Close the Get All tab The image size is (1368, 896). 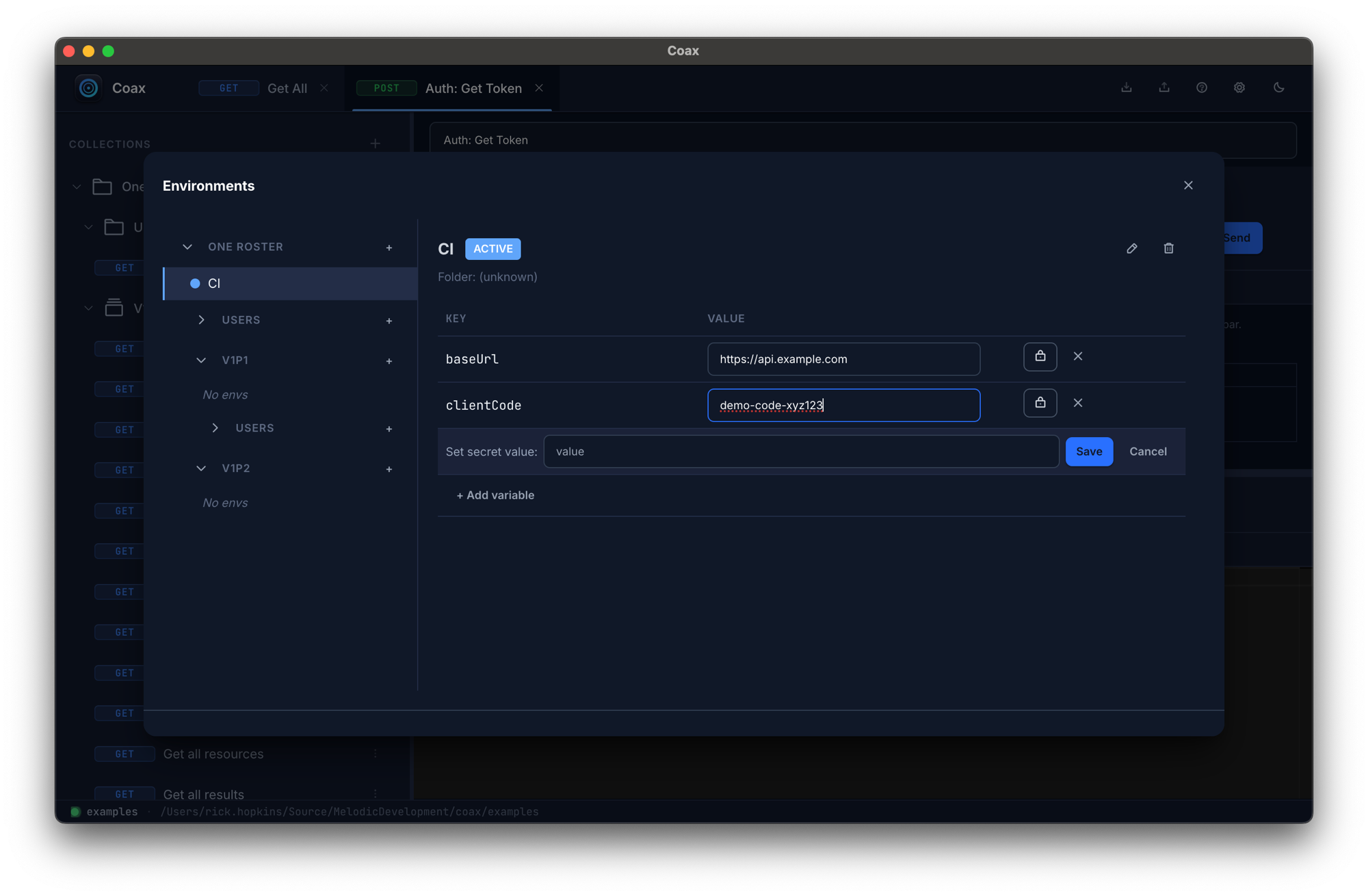point(324,88)
